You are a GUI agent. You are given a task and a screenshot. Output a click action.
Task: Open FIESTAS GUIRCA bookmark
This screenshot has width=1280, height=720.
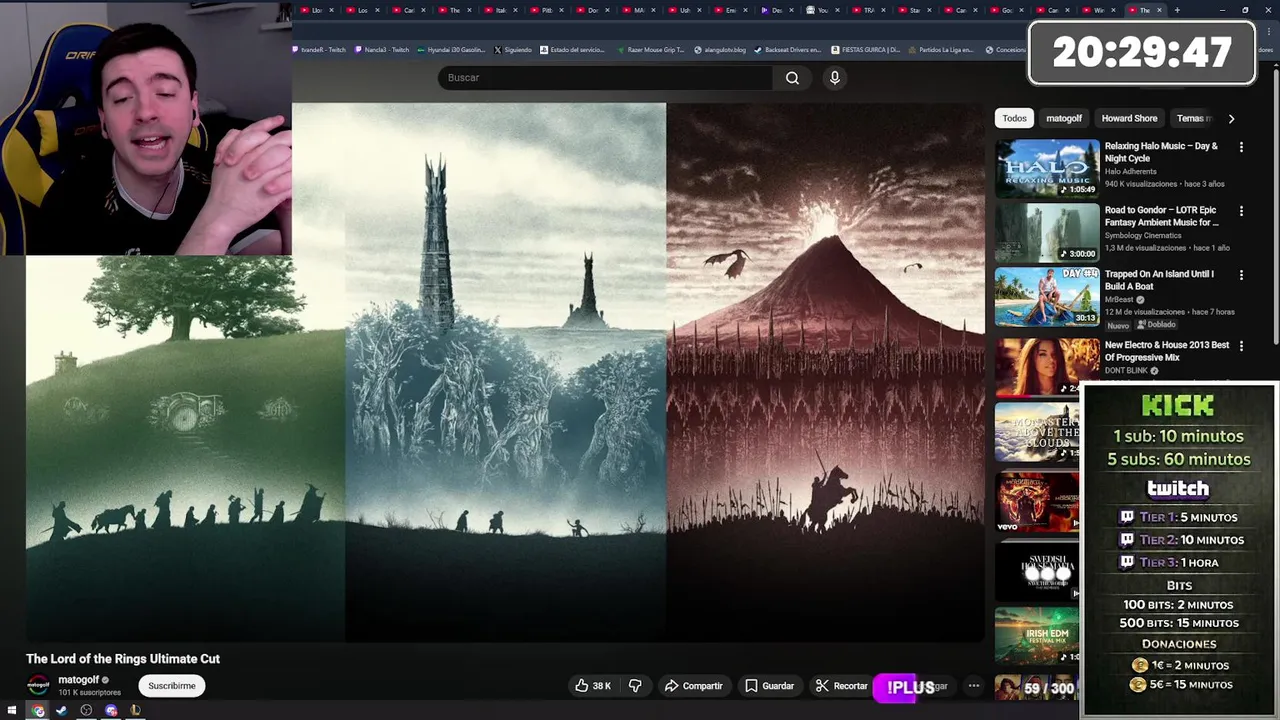[x=866, y=49]
